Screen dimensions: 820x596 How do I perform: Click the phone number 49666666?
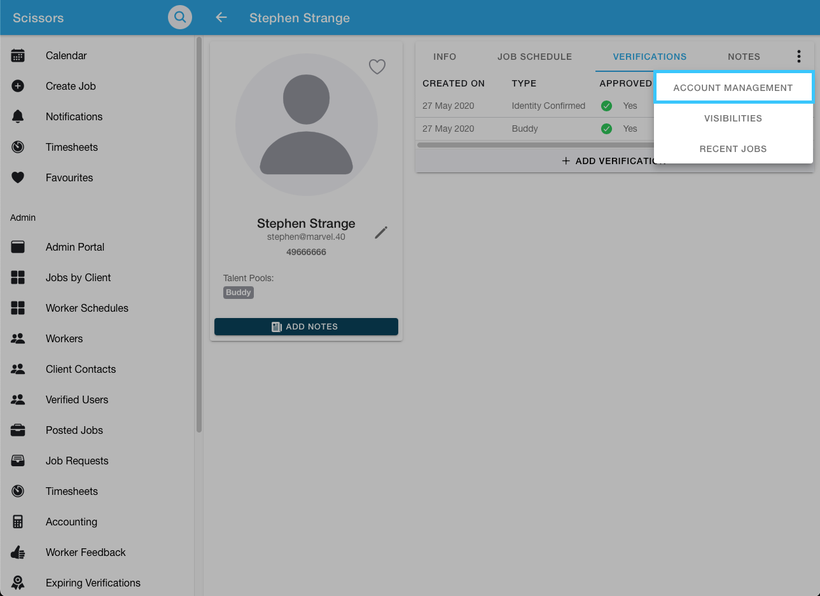pos(306,252)
